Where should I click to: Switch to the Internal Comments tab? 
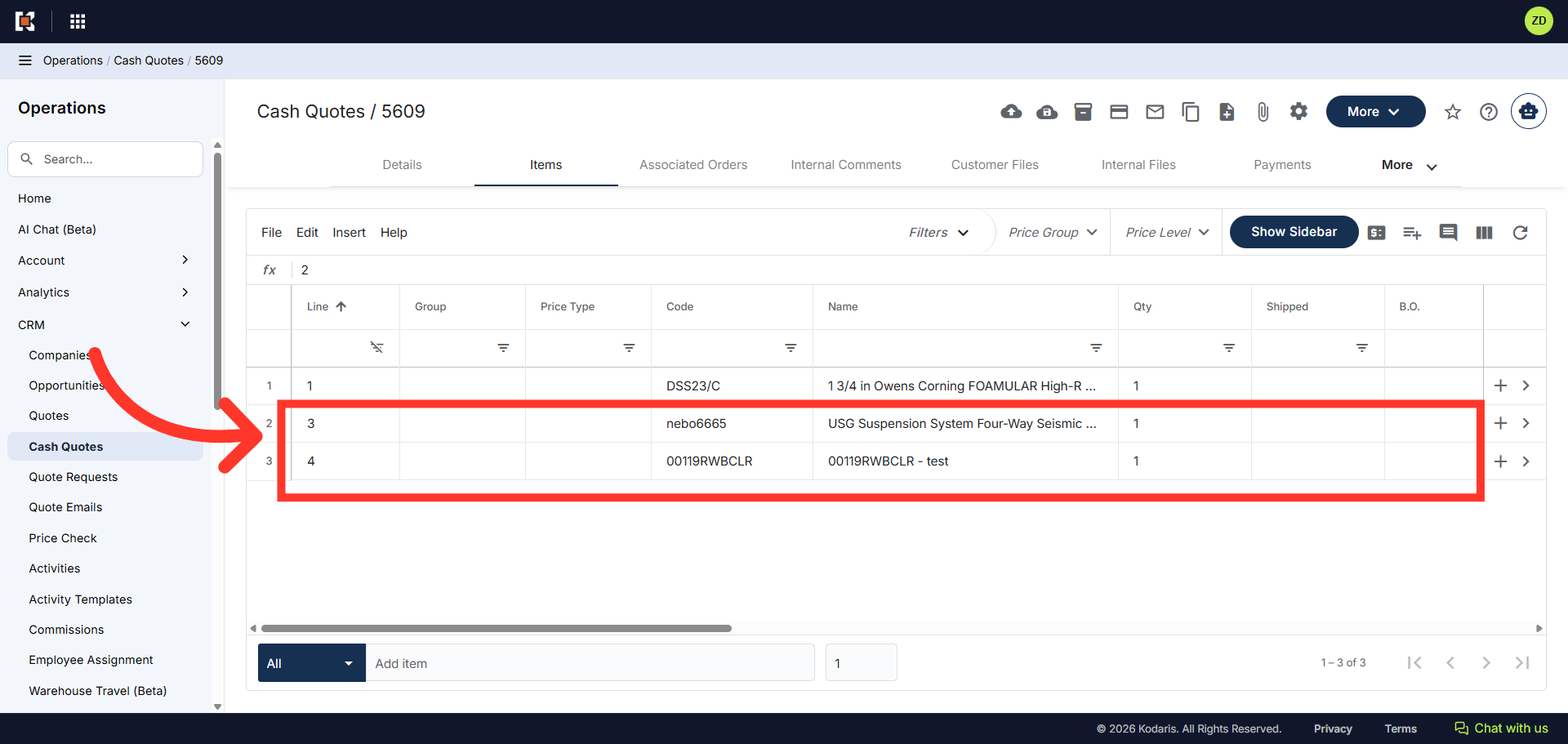846,165
